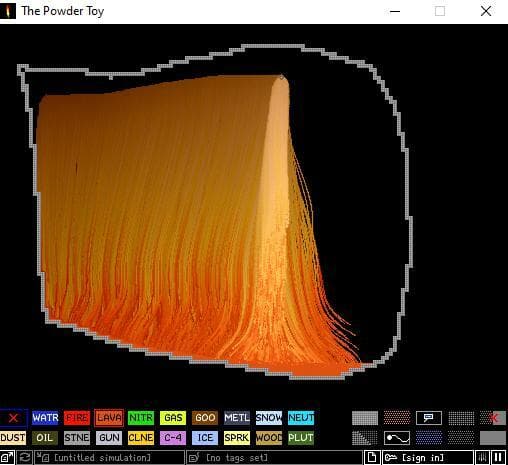The width and height of the screenshot is (508, 465).
Task: Select the solid light-gray wall tool
Action: [365, 418]
